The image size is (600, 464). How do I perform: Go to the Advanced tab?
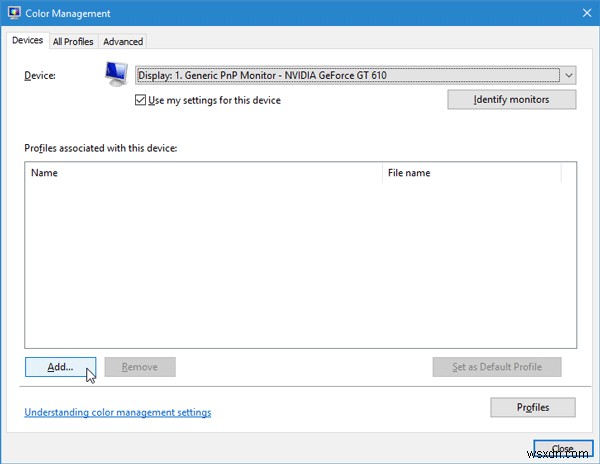tap(123, 41)
